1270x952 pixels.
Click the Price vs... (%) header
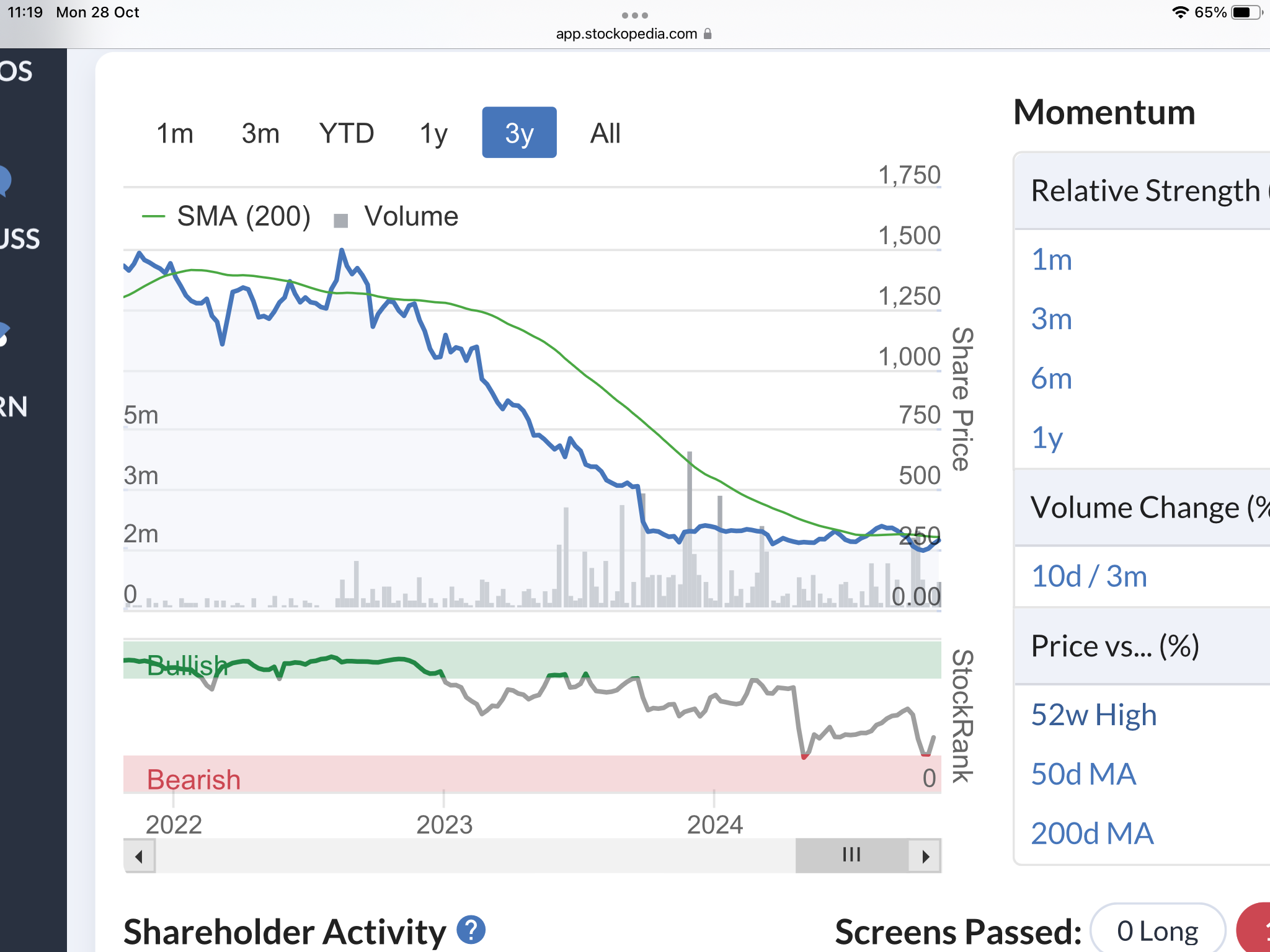[x=1142, y=646]
